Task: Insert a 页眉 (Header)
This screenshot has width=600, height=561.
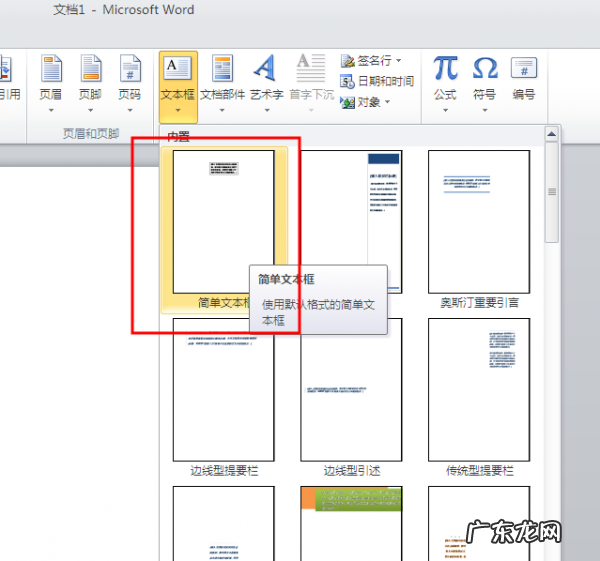Action: coord(50,80)
